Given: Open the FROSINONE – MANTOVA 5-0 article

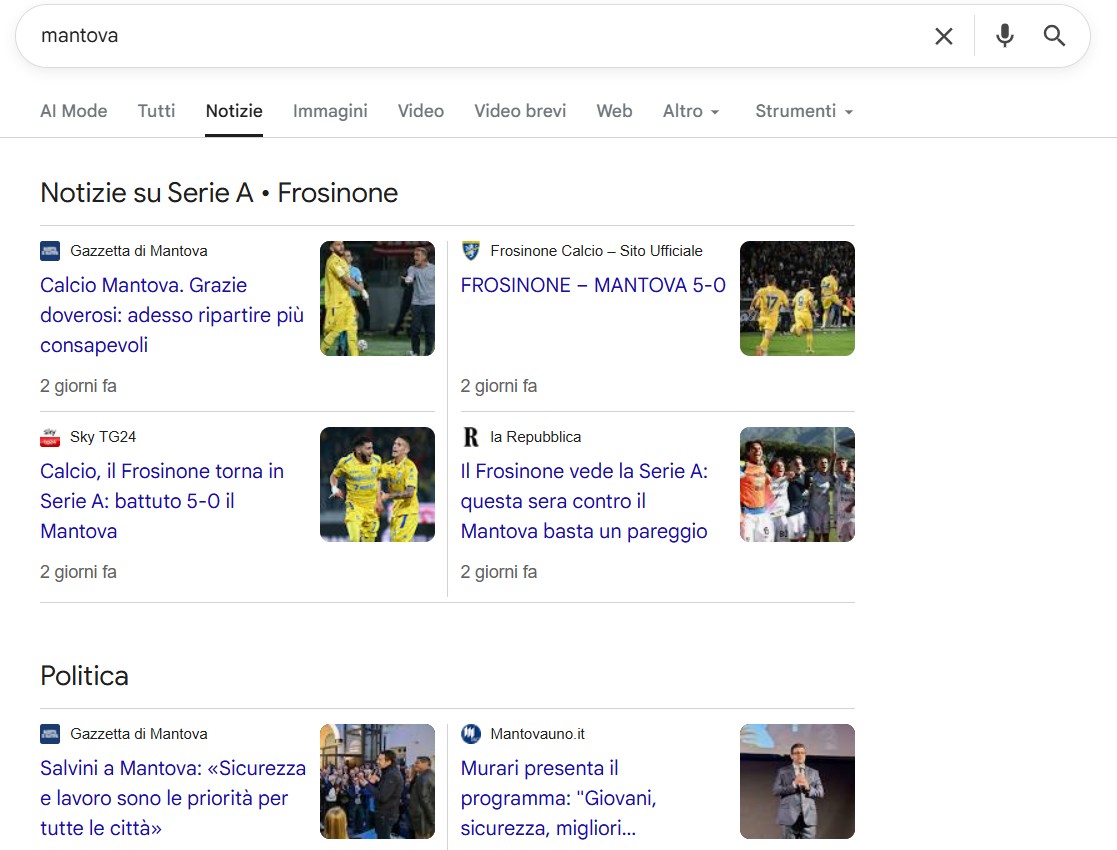Looking at the screenshot, I should tap(593, 285).
